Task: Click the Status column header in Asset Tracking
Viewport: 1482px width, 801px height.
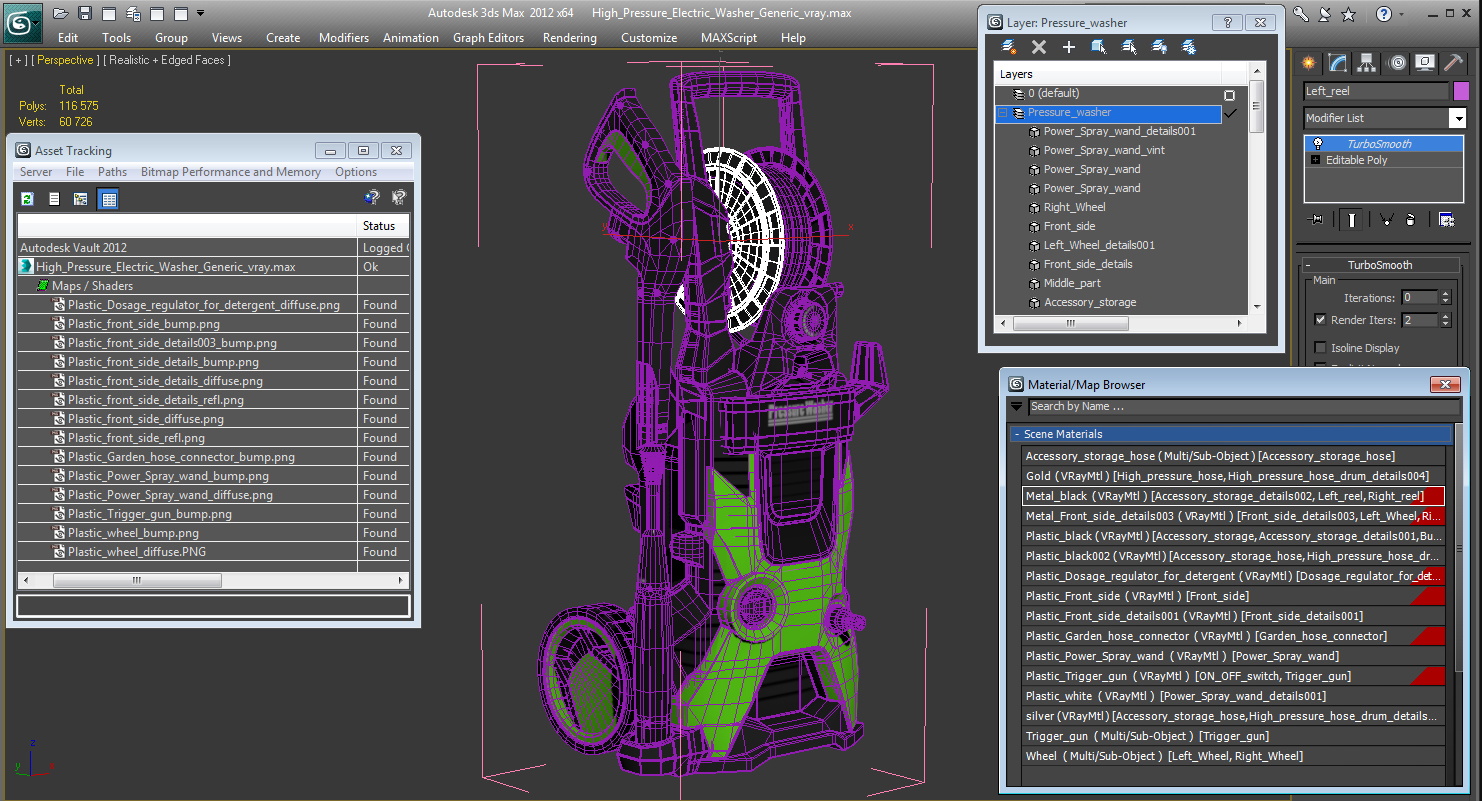Action: 384,226
